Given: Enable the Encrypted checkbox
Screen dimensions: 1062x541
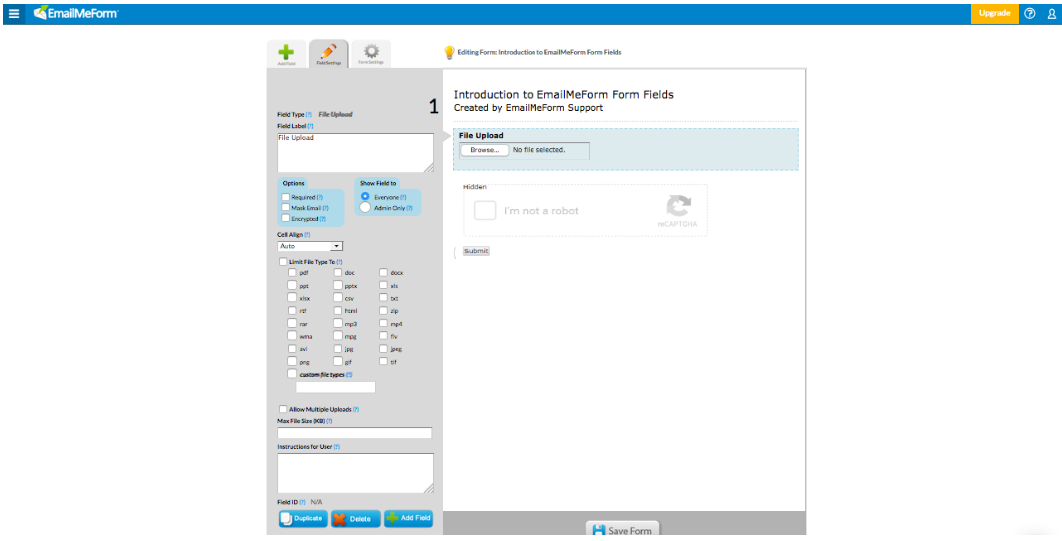Looking at the screenshot, I should (x=286, y=218).
